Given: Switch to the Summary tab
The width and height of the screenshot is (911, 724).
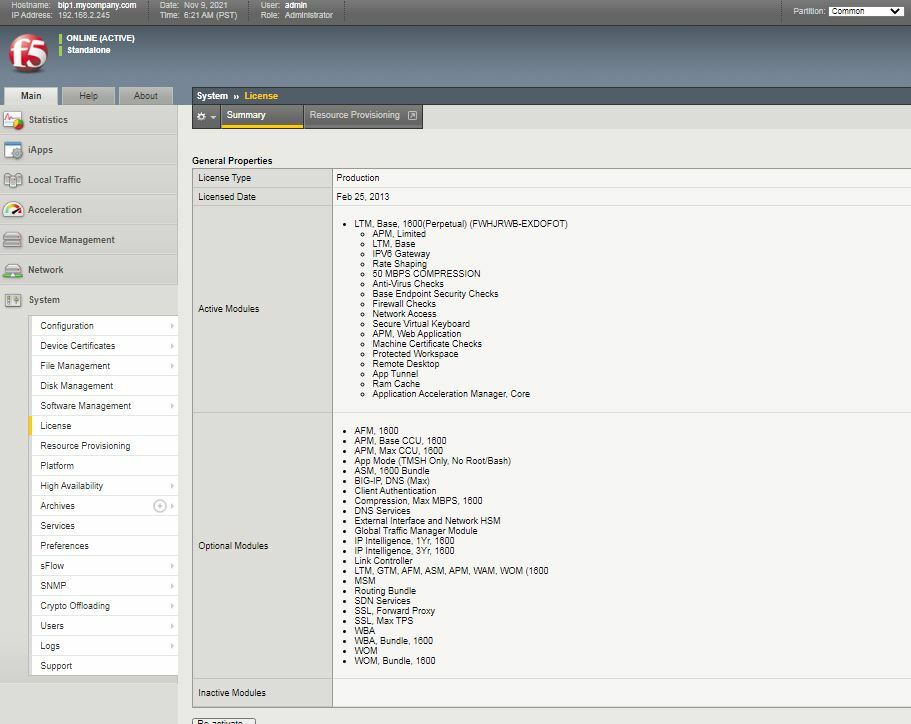Looking at the screenshot, I should [x=261, y=116].
